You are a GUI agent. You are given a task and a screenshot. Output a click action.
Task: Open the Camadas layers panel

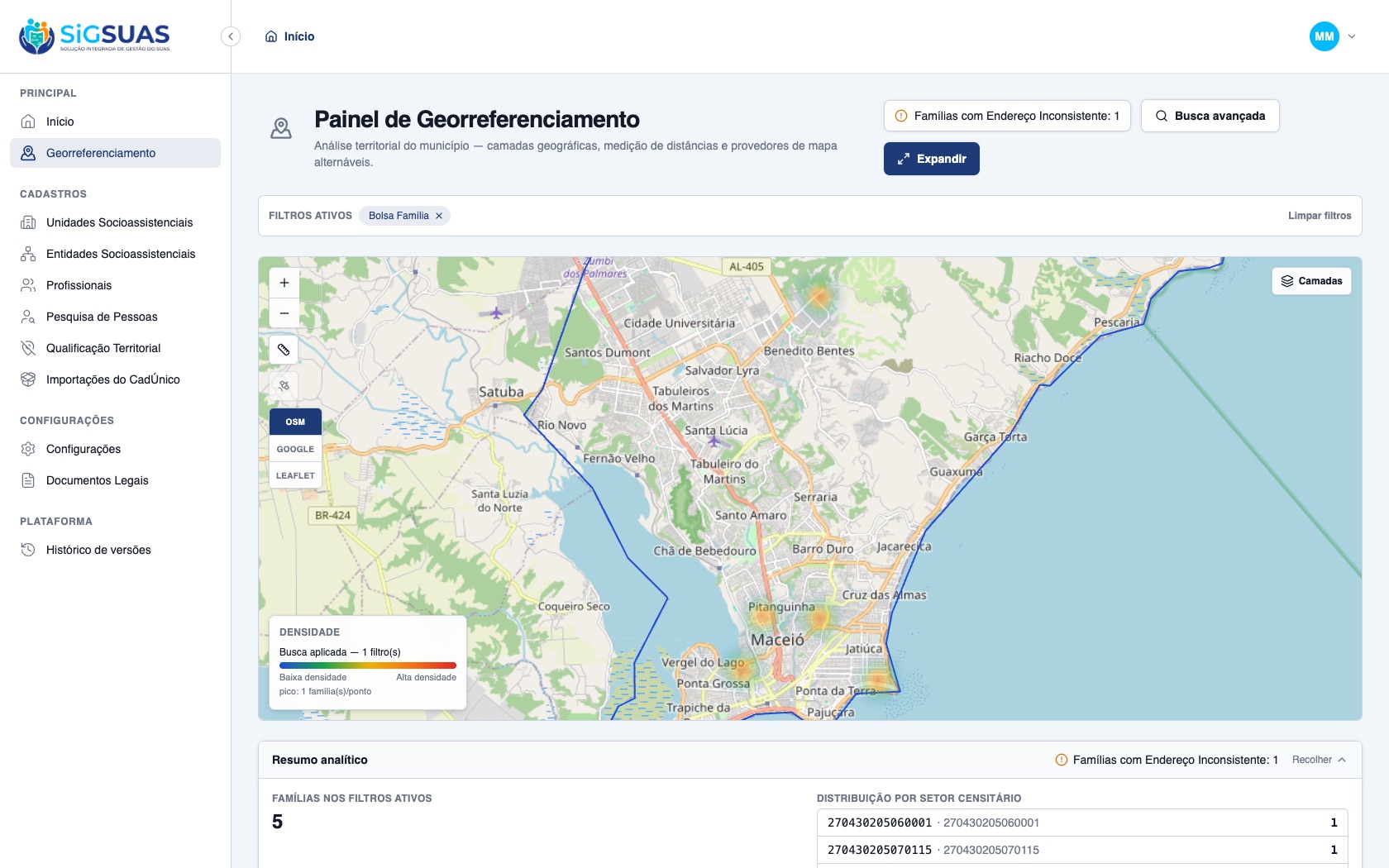pos(1311,281)
